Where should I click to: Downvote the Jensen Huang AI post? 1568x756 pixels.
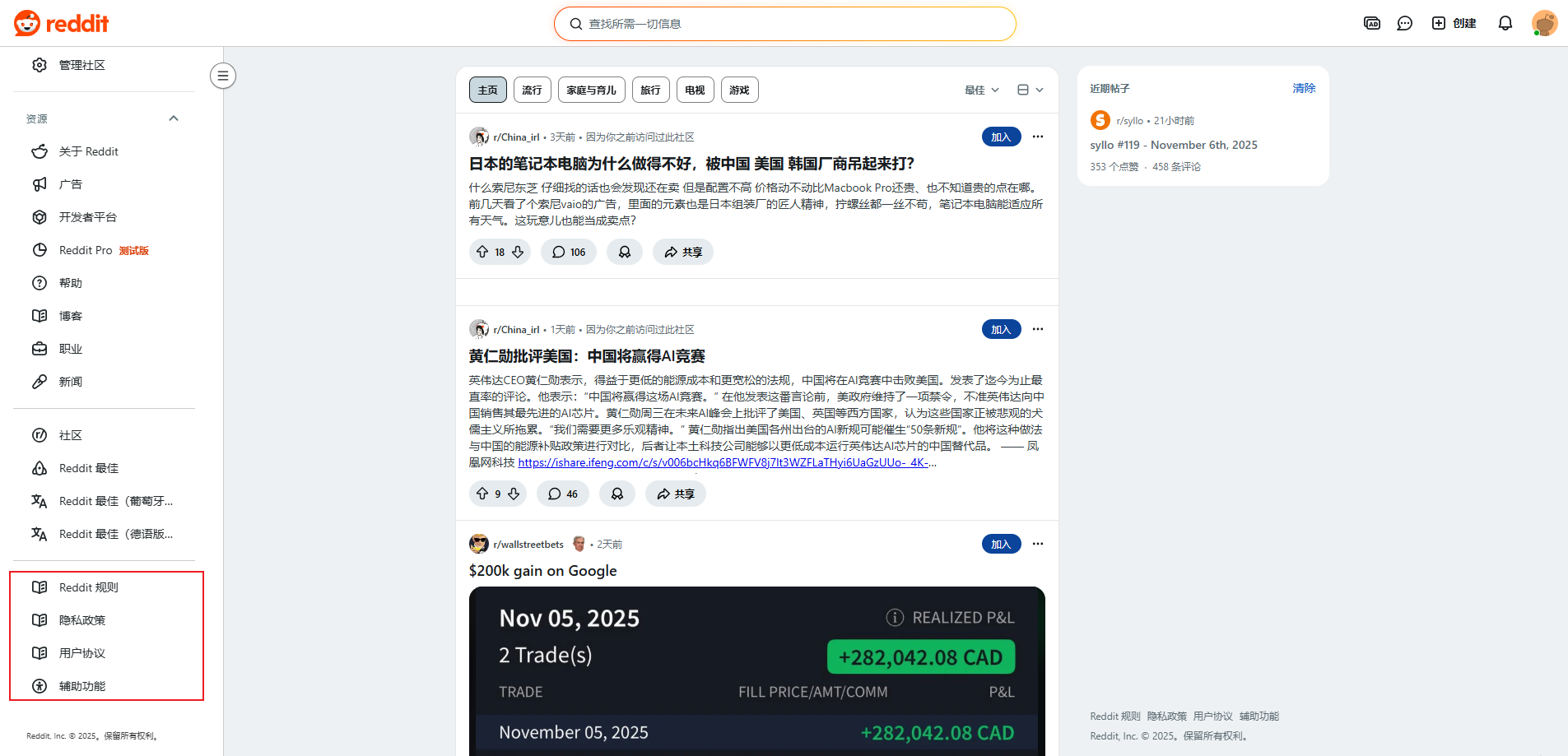[x=514, y=494]
